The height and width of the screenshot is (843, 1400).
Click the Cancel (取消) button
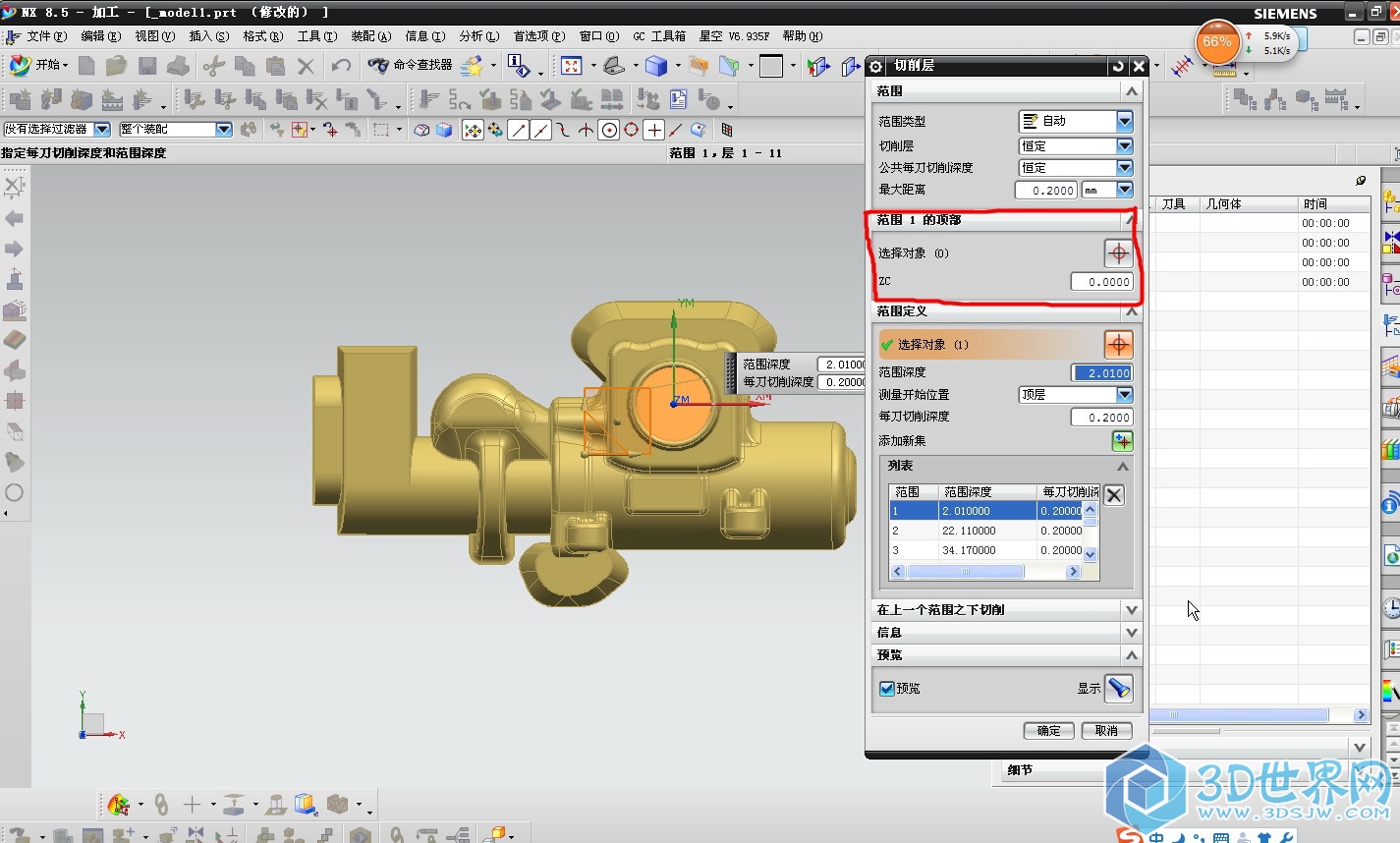[x=1106, y=730]
